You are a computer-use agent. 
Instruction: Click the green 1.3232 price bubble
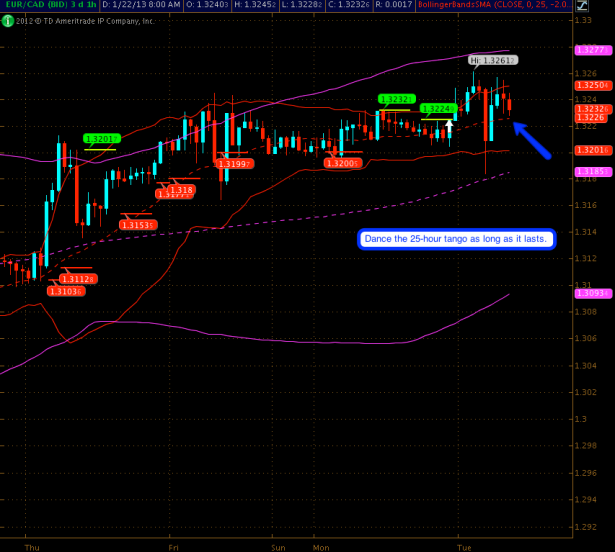pyautogui.click(x=395, y=99)
